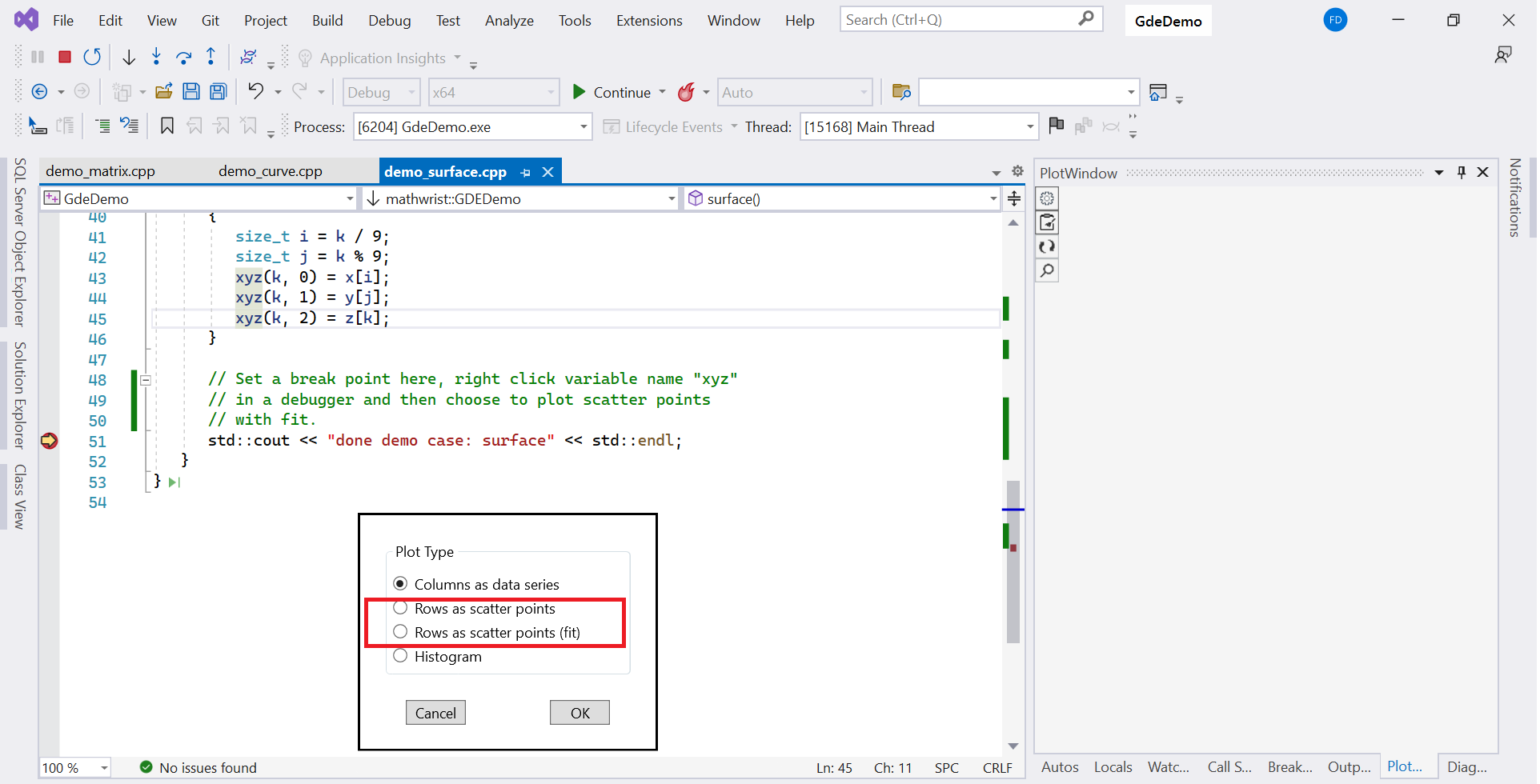Expand the Continue button options arrow
Screen dimensions: 1540x784
click(x=662, y=92)
